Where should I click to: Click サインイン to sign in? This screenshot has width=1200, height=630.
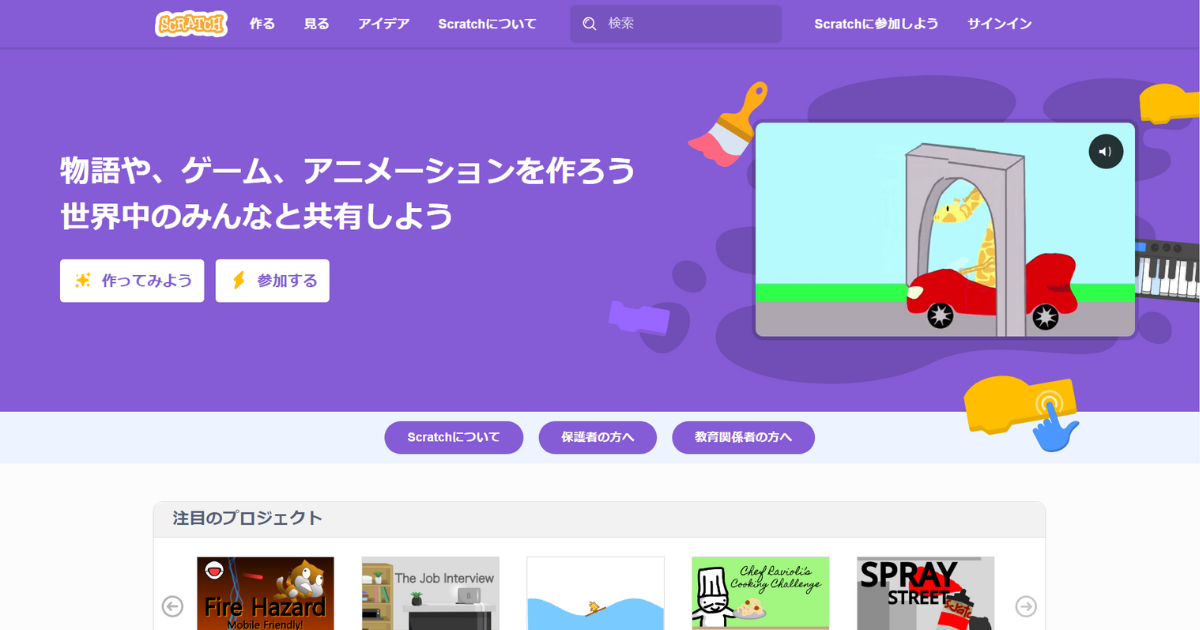coord(999,24)
